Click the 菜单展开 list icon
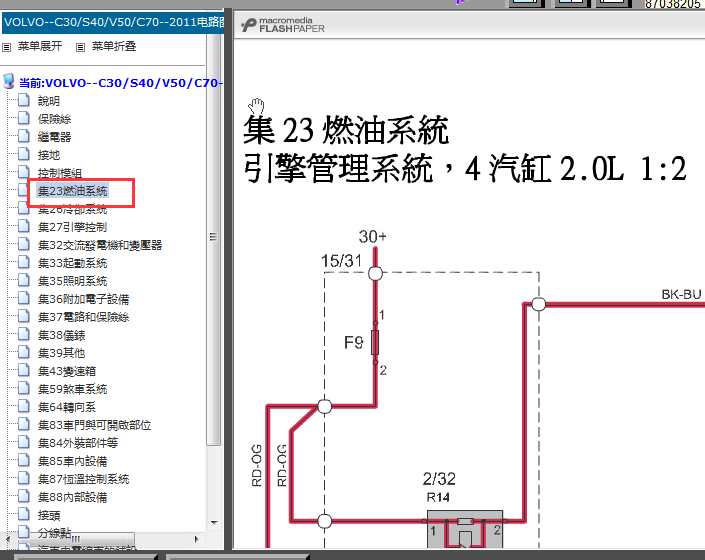The width and height of the screenshot is (705, 560). [x=7, y=47]
